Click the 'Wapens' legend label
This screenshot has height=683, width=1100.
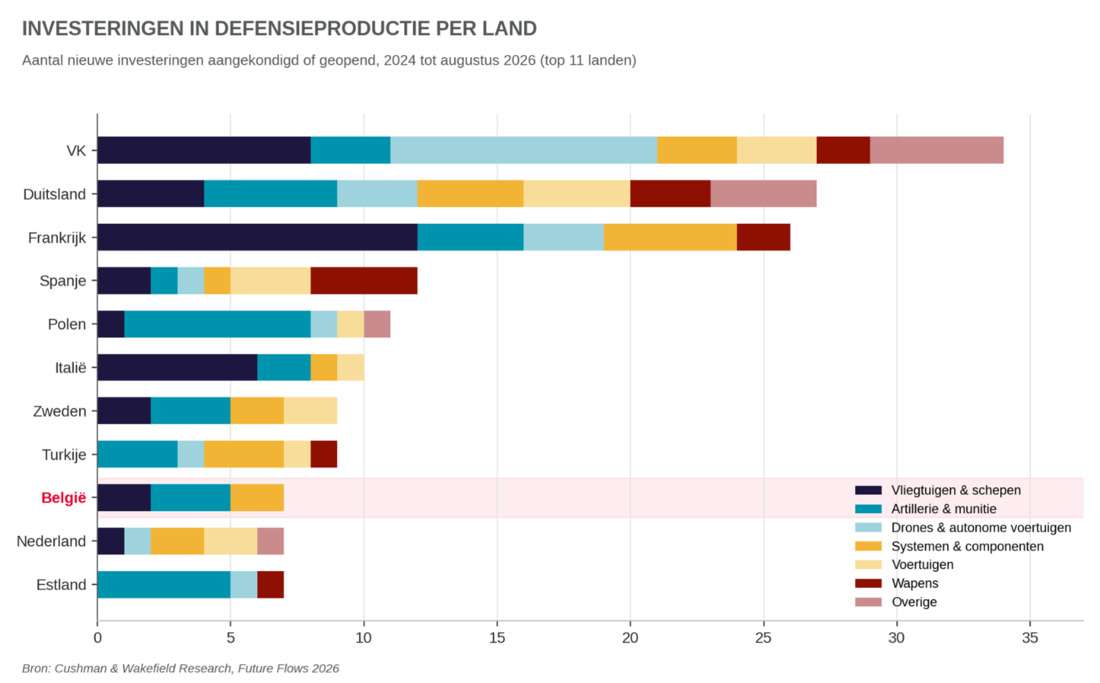pyautogui.click(x=914, y=583)
